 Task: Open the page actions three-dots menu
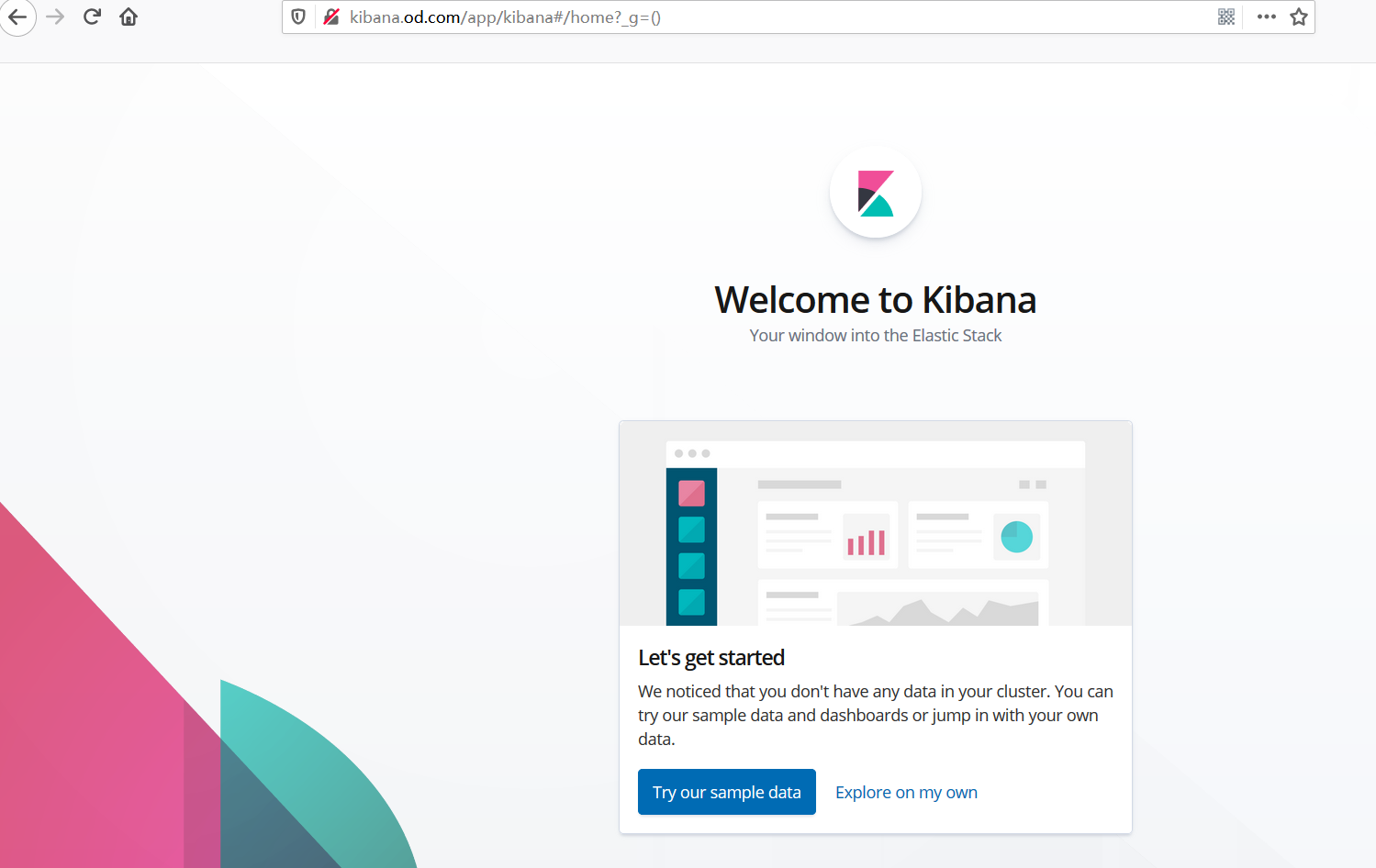1267,17
